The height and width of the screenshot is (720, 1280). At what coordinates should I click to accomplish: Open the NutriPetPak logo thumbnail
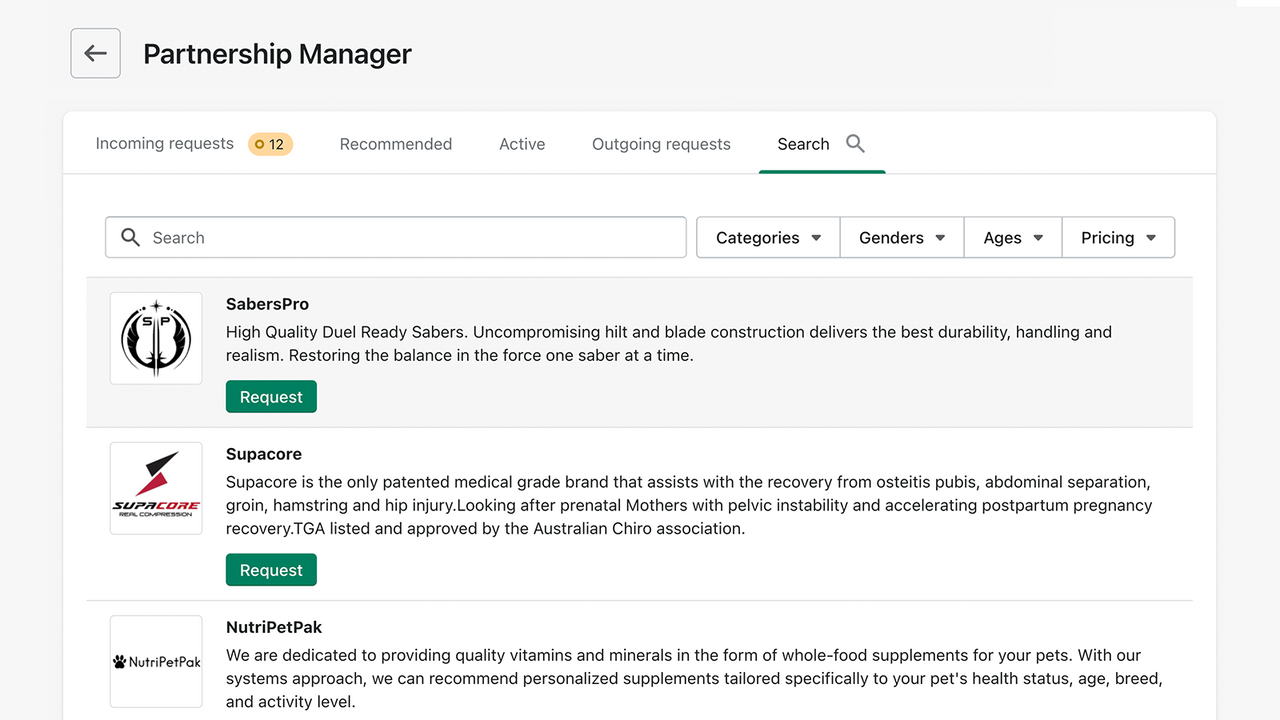click(x=156, y=661)
